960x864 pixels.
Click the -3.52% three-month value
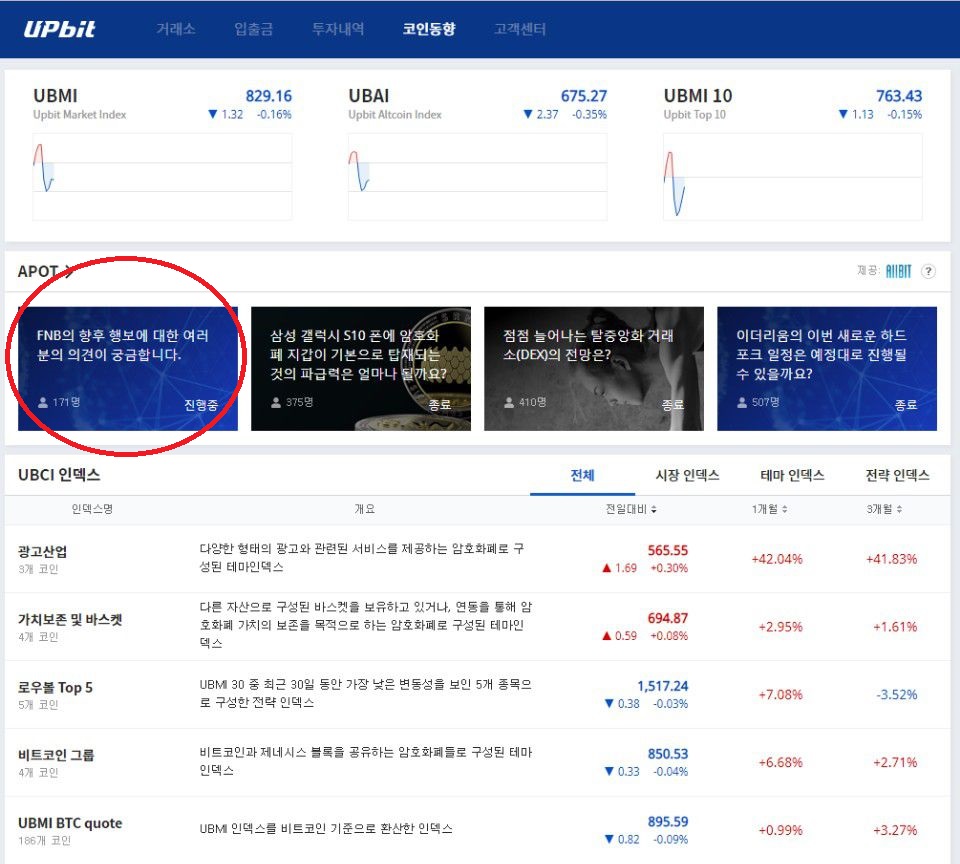[x=897, y=695]
